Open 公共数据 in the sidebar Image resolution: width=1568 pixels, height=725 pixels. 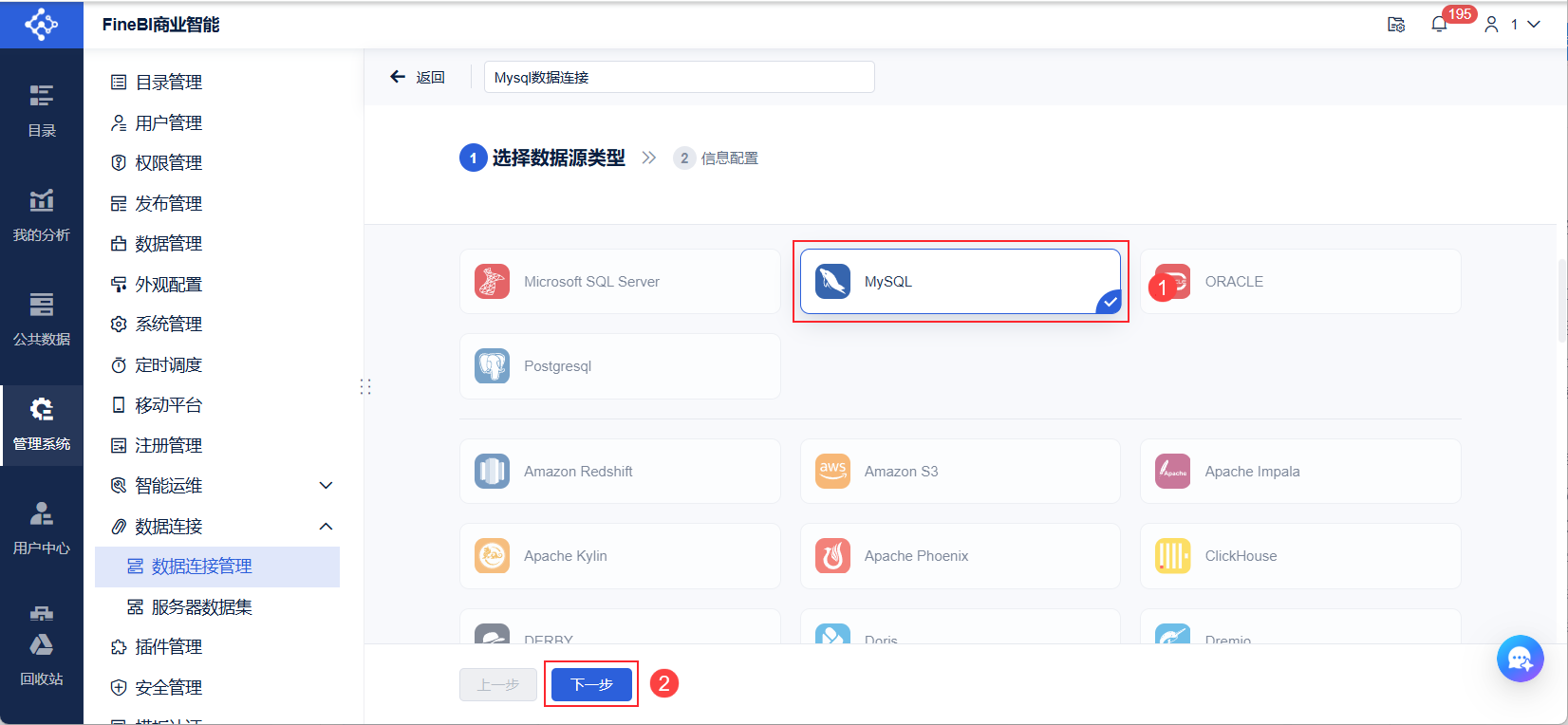point(41,320)
